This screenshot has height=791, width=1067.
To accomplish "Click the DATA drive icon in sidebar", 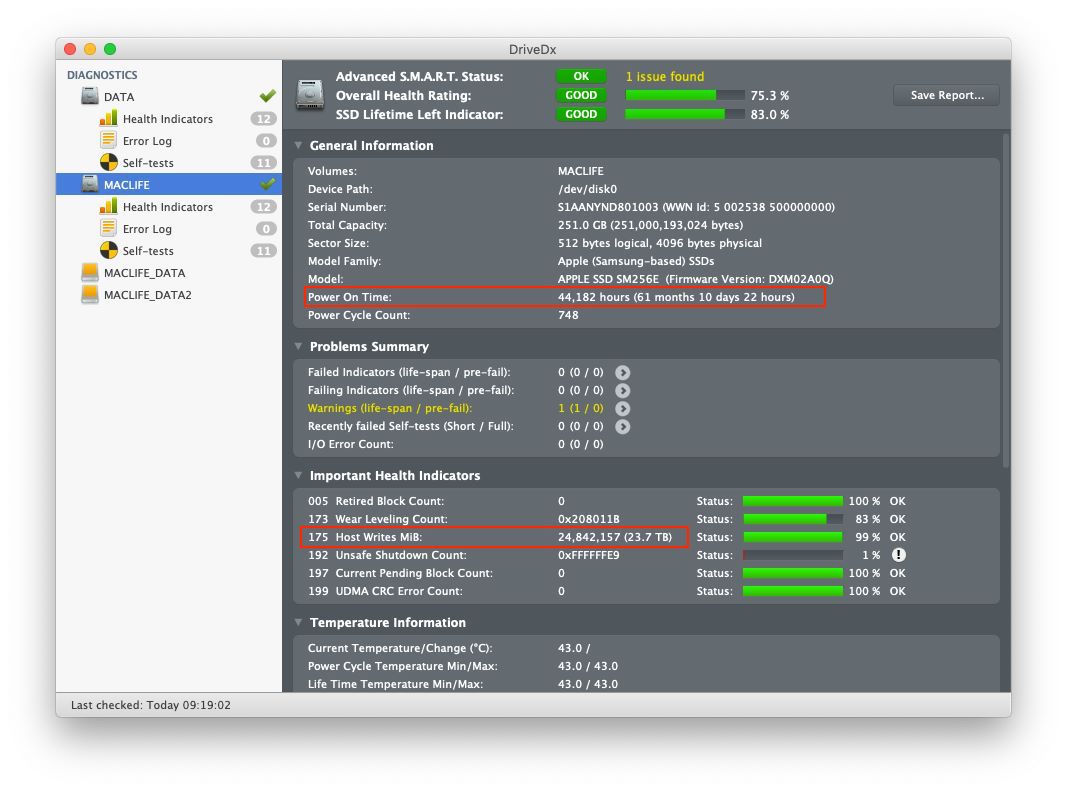I will tap(90, 97).
